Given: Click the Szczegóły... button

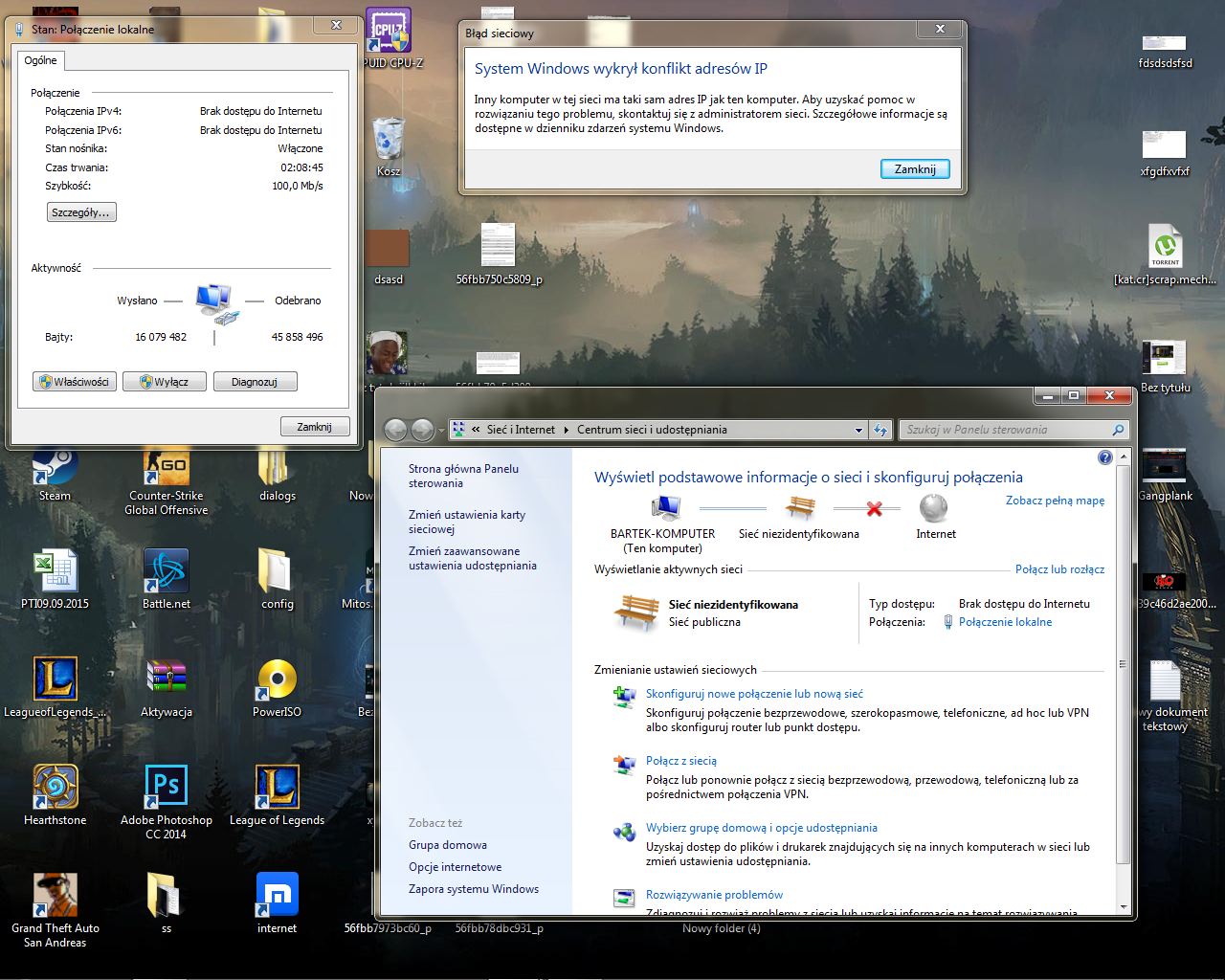Looking at the screenshot, I should (x=81, y=212).
